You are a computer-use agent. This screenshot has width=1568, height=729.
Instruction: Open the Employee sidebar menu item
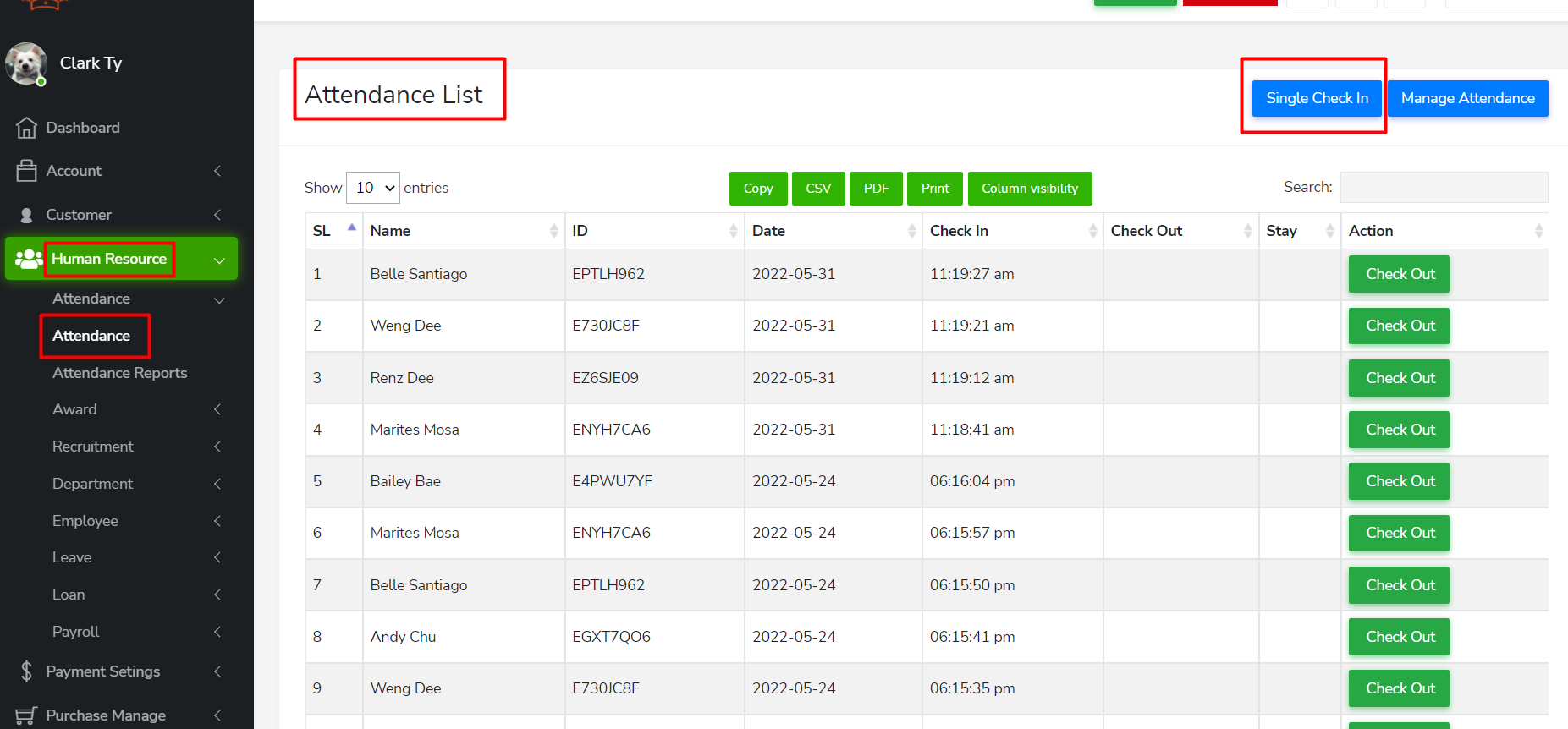85,521
